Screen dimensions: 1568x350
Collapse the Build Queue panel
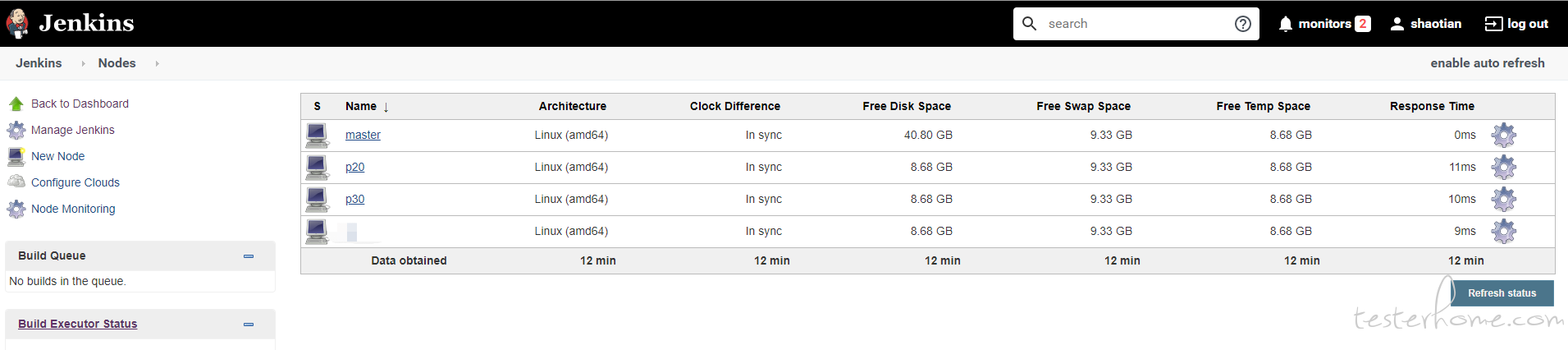coord(249,256)
